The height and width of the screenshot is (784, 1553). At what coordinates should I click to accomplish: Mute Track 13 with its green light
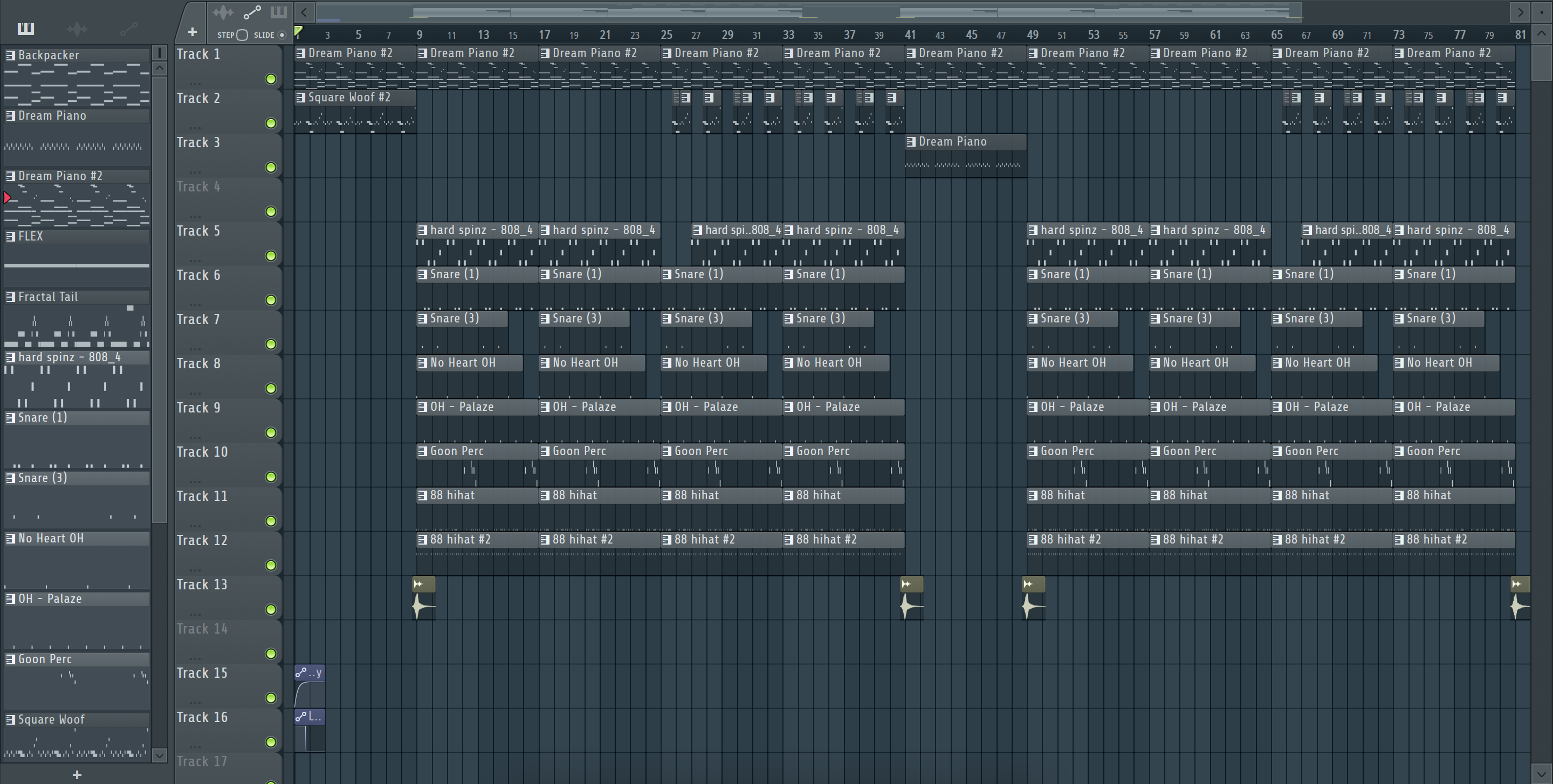pos(271,609)
